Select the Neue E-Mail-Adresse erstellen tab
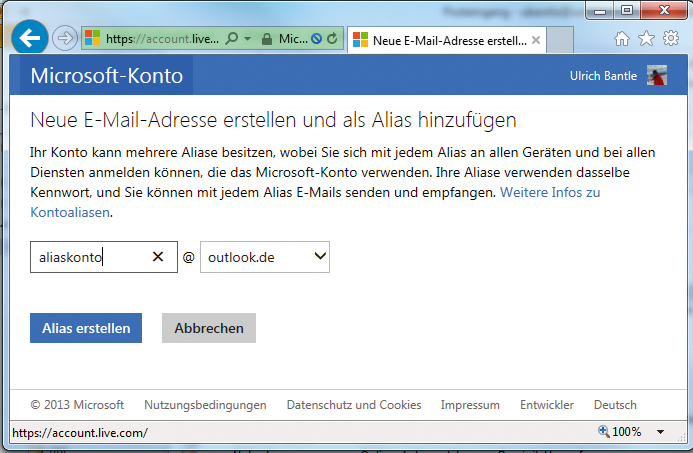 [x=446, y=40]
